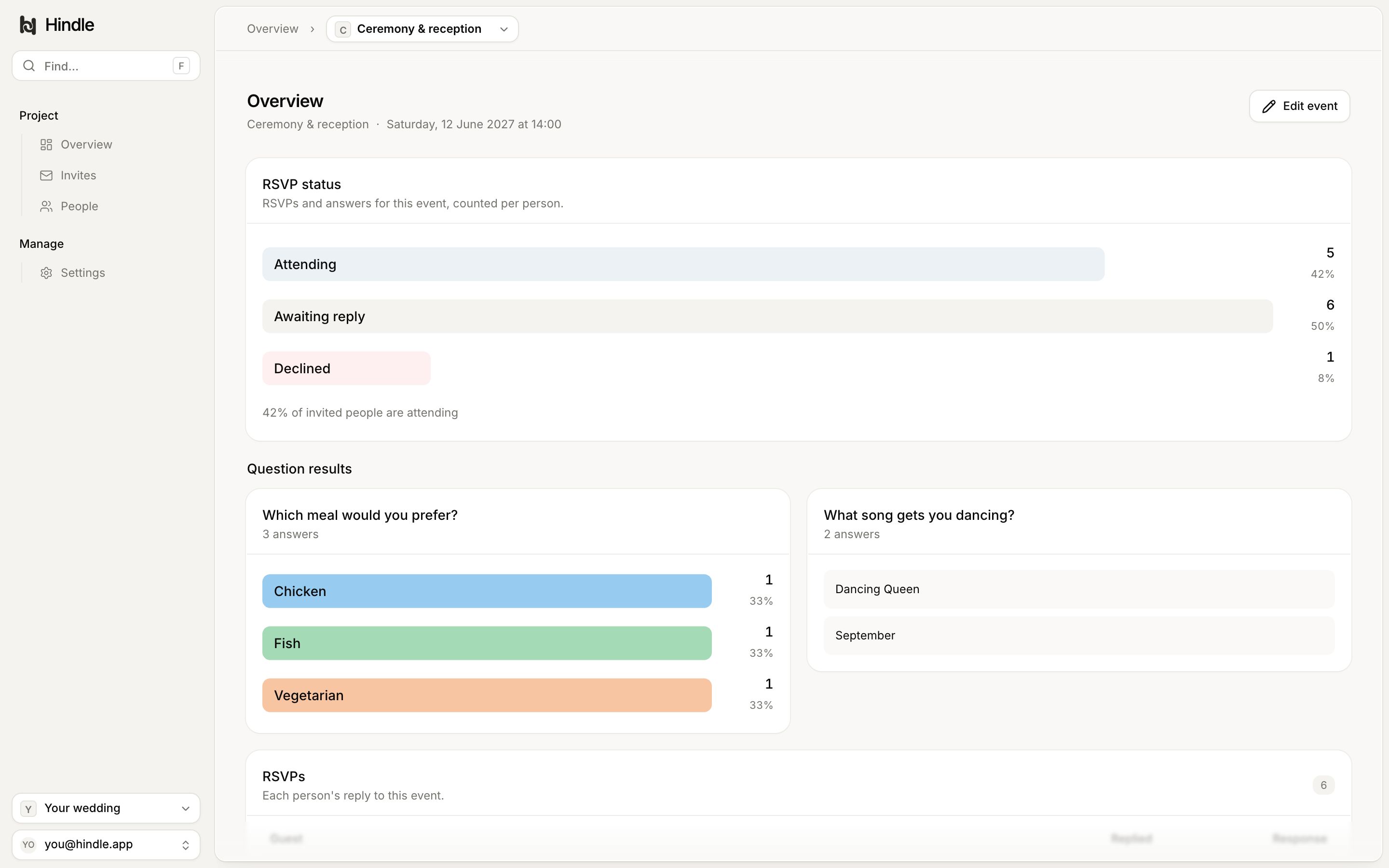Viewport: 1389px width, 868px height.
Task: Click the C badge beside Ceremony & reception
Action: click(342, 29)
